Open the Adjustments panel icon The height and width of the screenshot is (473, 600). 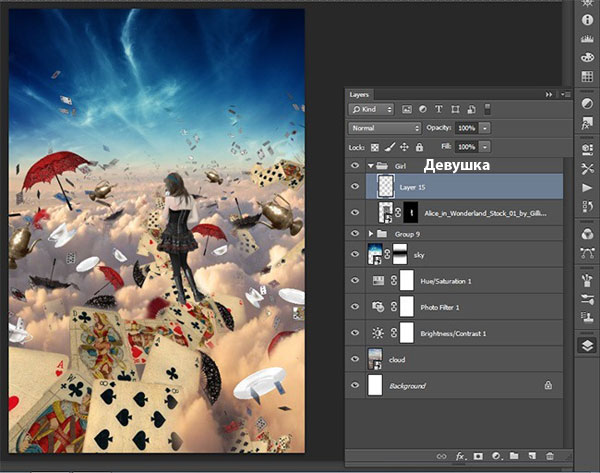coord(587,104)
